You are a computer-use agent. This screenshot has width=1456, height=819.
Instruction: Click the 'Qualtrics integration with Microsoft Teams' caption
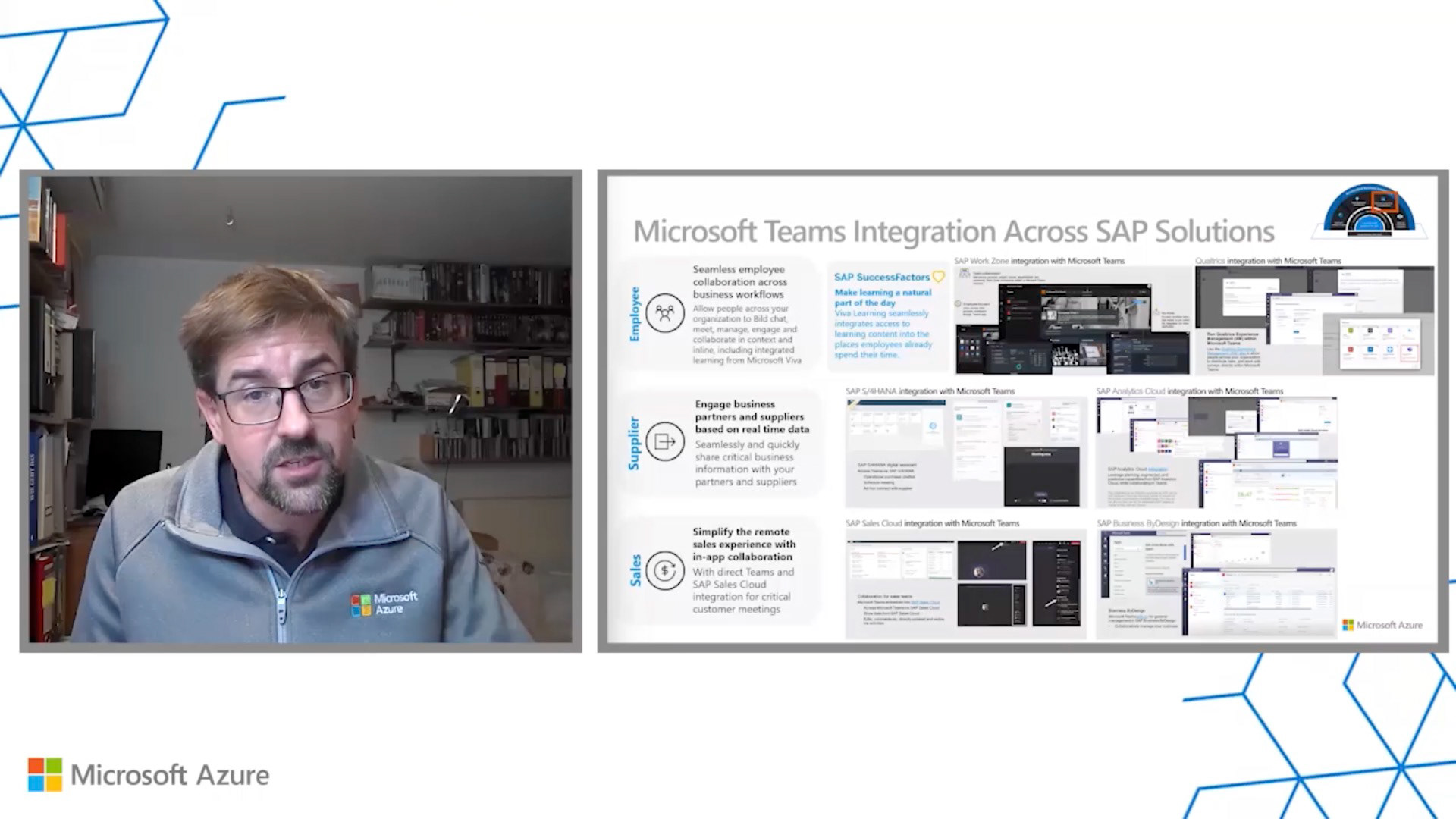point(1268,261)
